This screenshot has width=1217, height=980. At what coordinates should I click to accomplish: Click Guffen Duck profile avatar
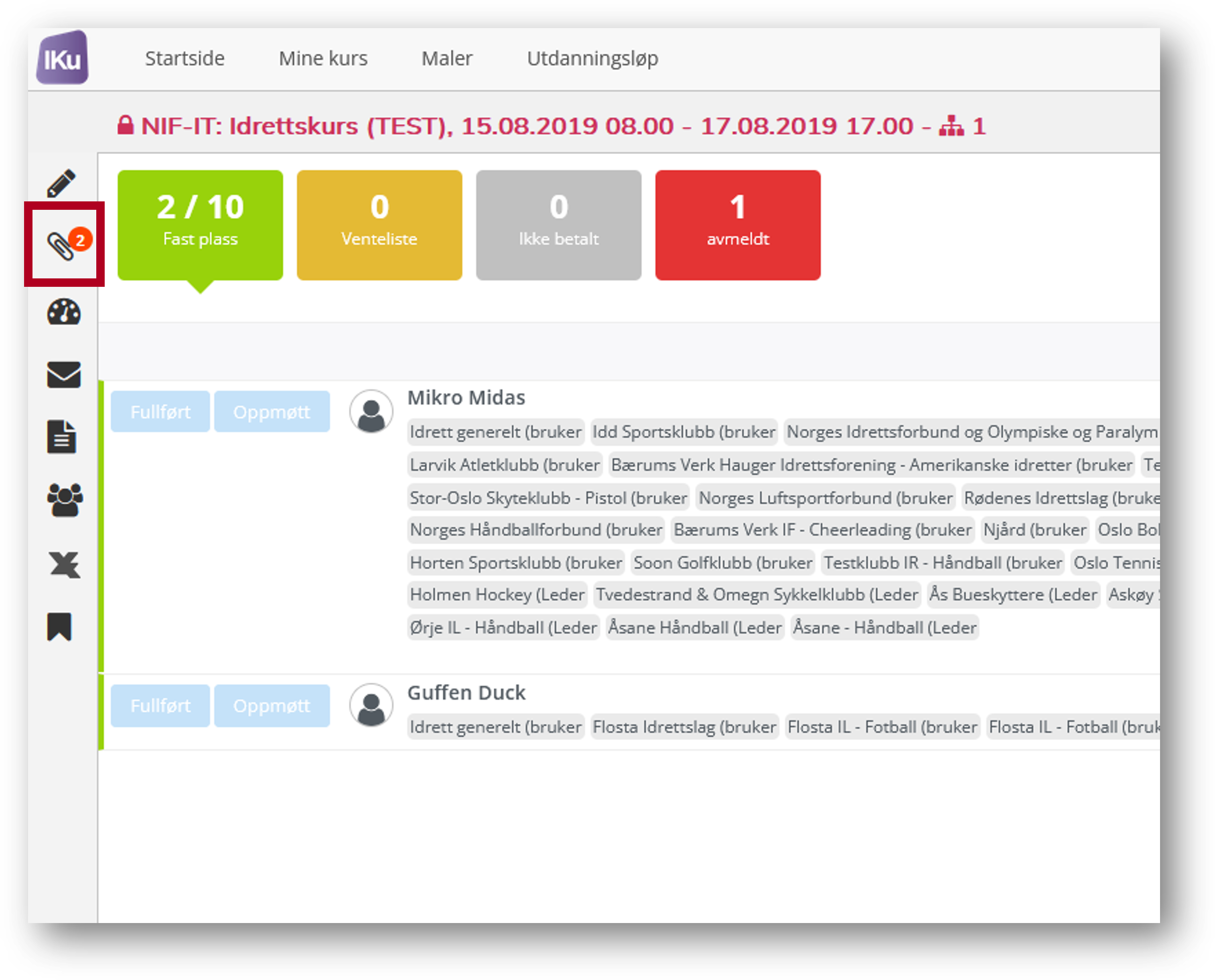point(371,706)
